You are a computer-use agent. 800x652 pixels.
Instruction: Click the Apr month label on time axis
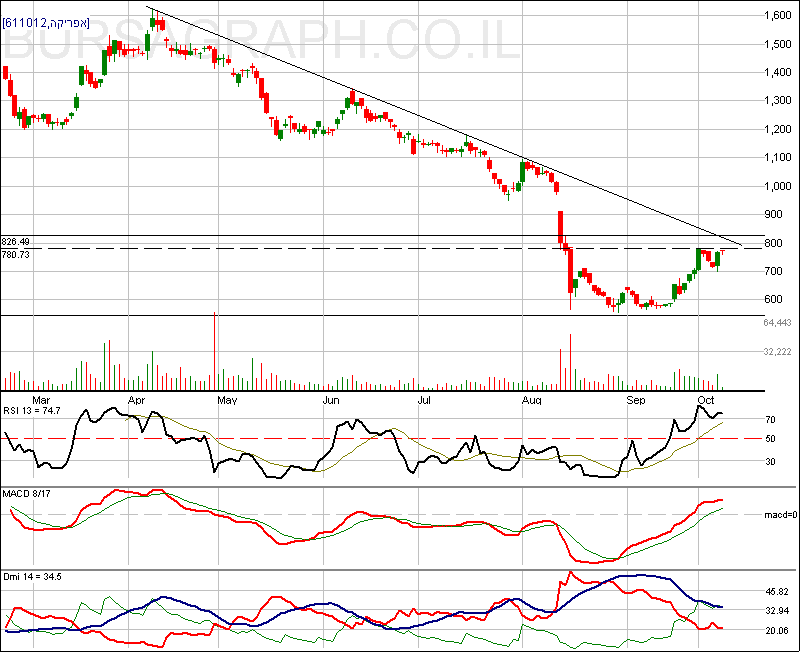(x=136, y=400)
